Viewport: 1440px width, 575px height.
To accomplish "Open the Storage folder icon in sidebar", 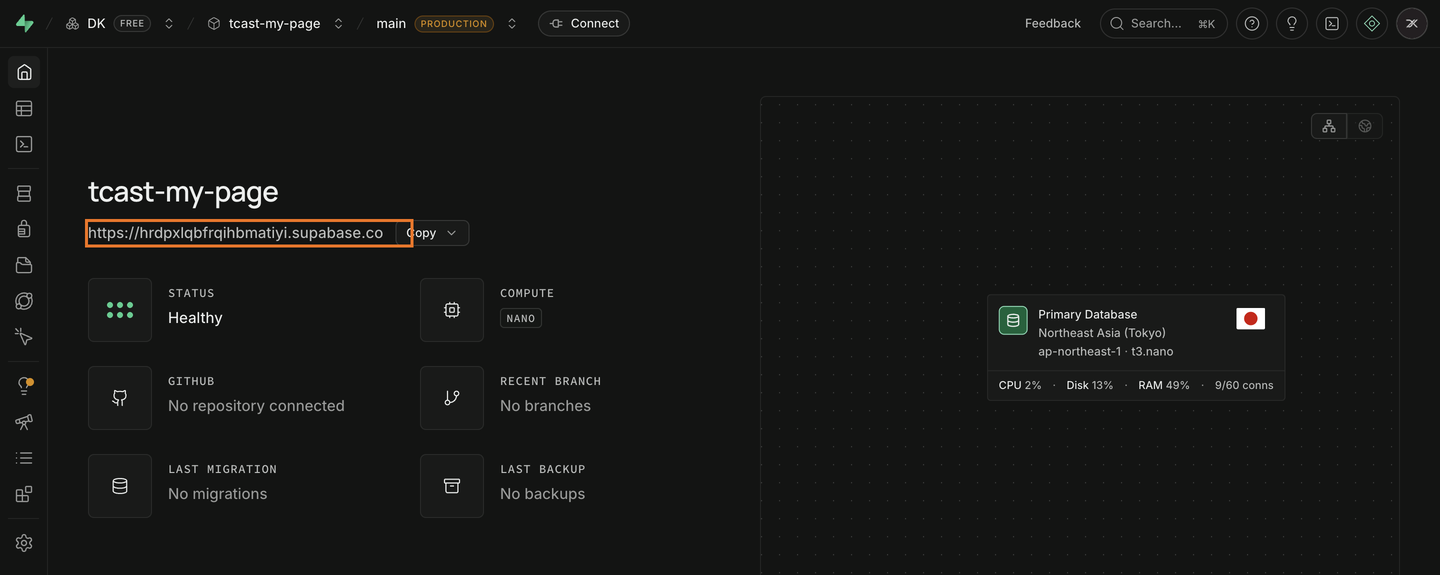I will tap(24, 265).
